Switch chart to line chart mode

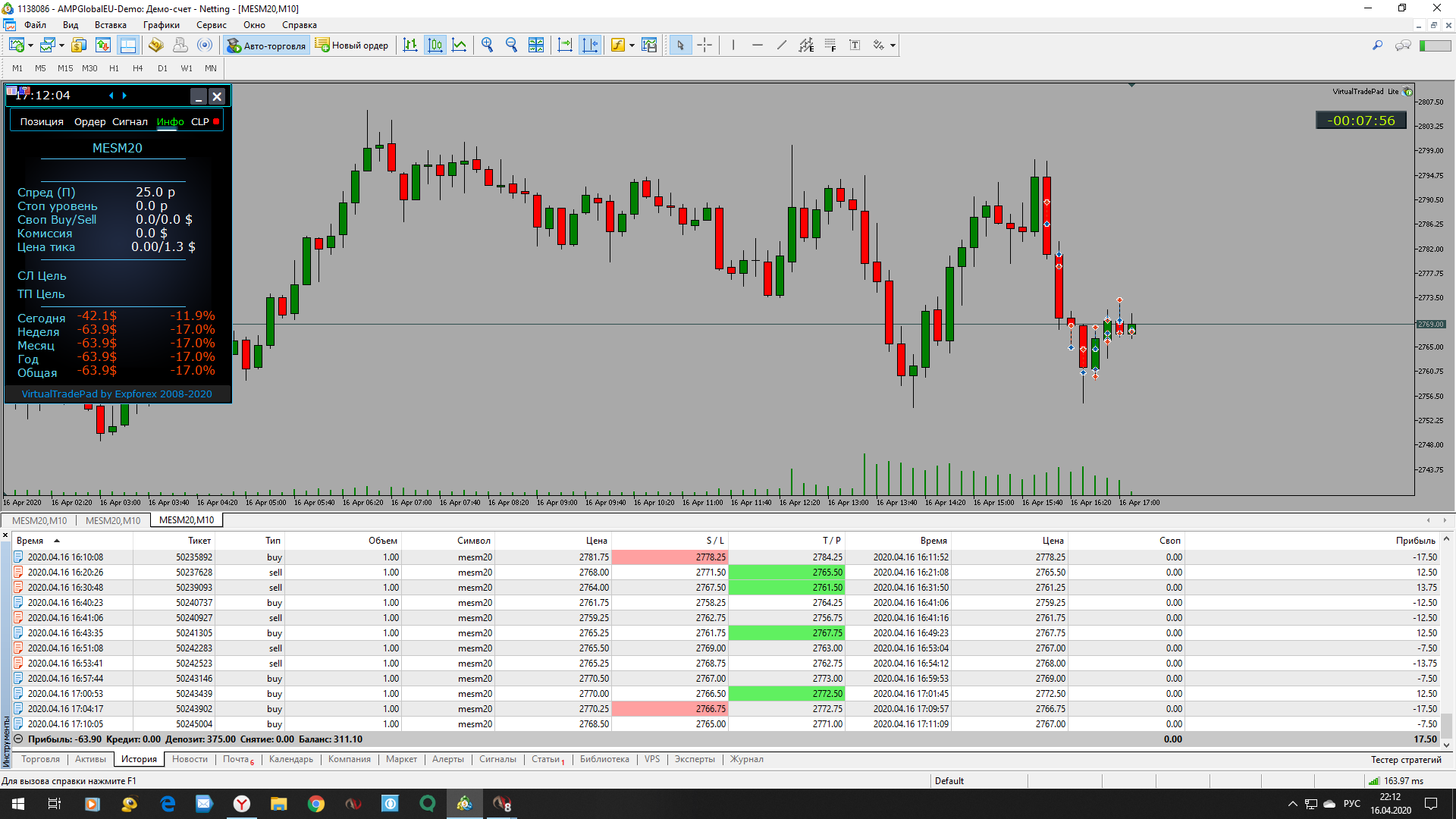coord(460,45)
